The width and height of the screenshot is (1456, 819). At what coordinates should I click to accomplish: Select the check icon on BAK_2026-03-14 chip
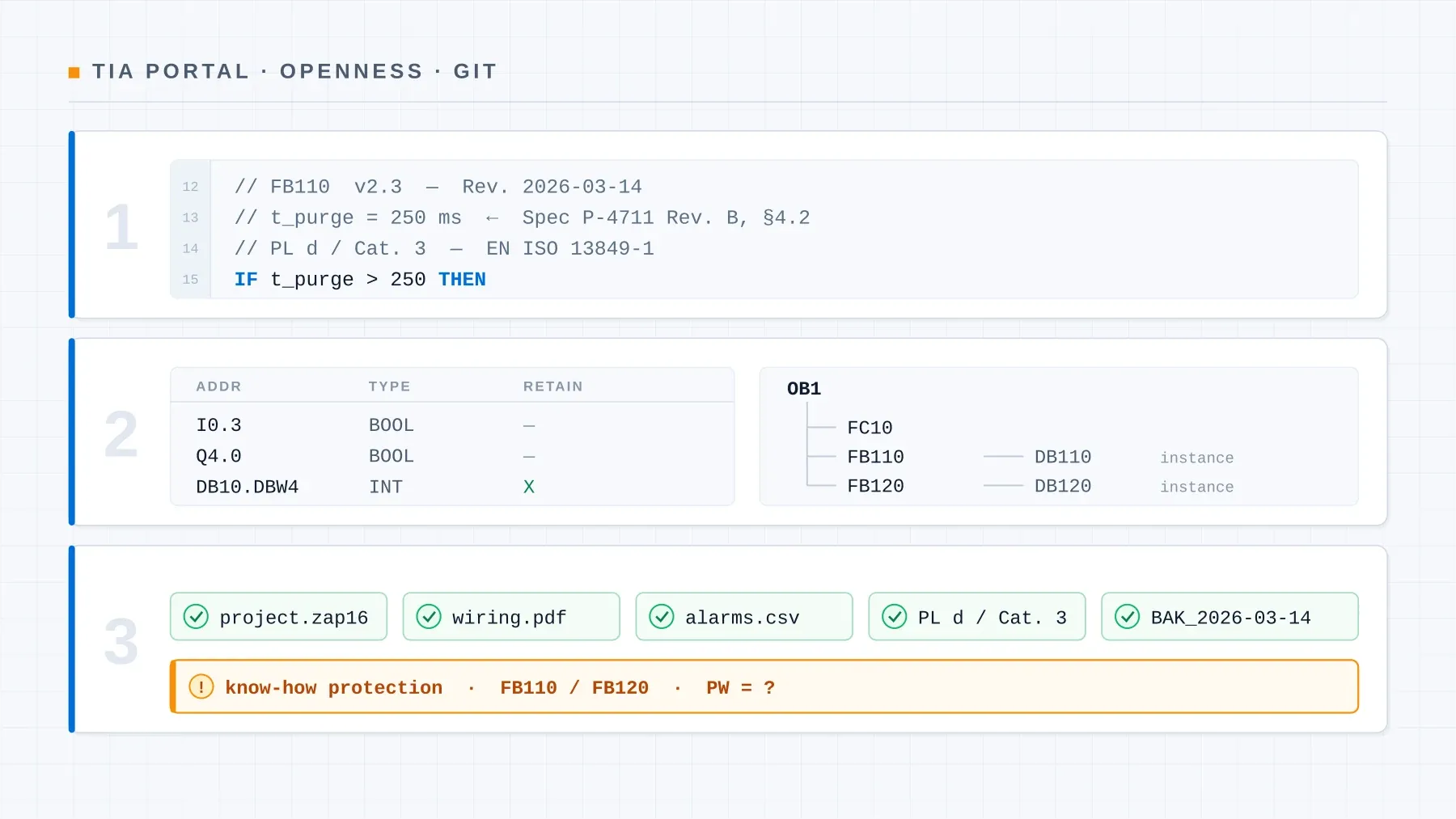pos(1128,617)
